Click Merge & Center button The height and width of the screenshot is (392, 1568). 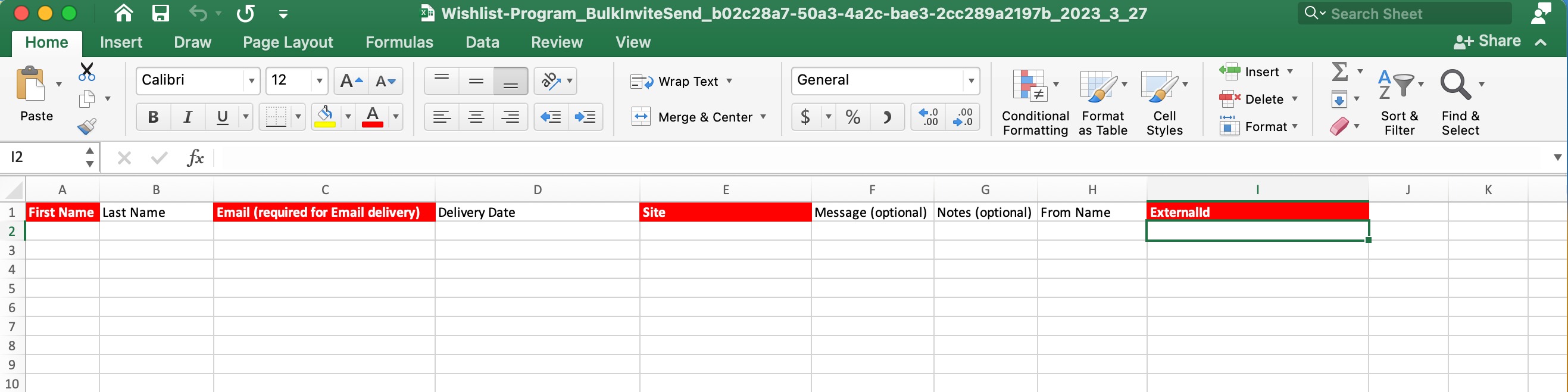pos(692,117)
